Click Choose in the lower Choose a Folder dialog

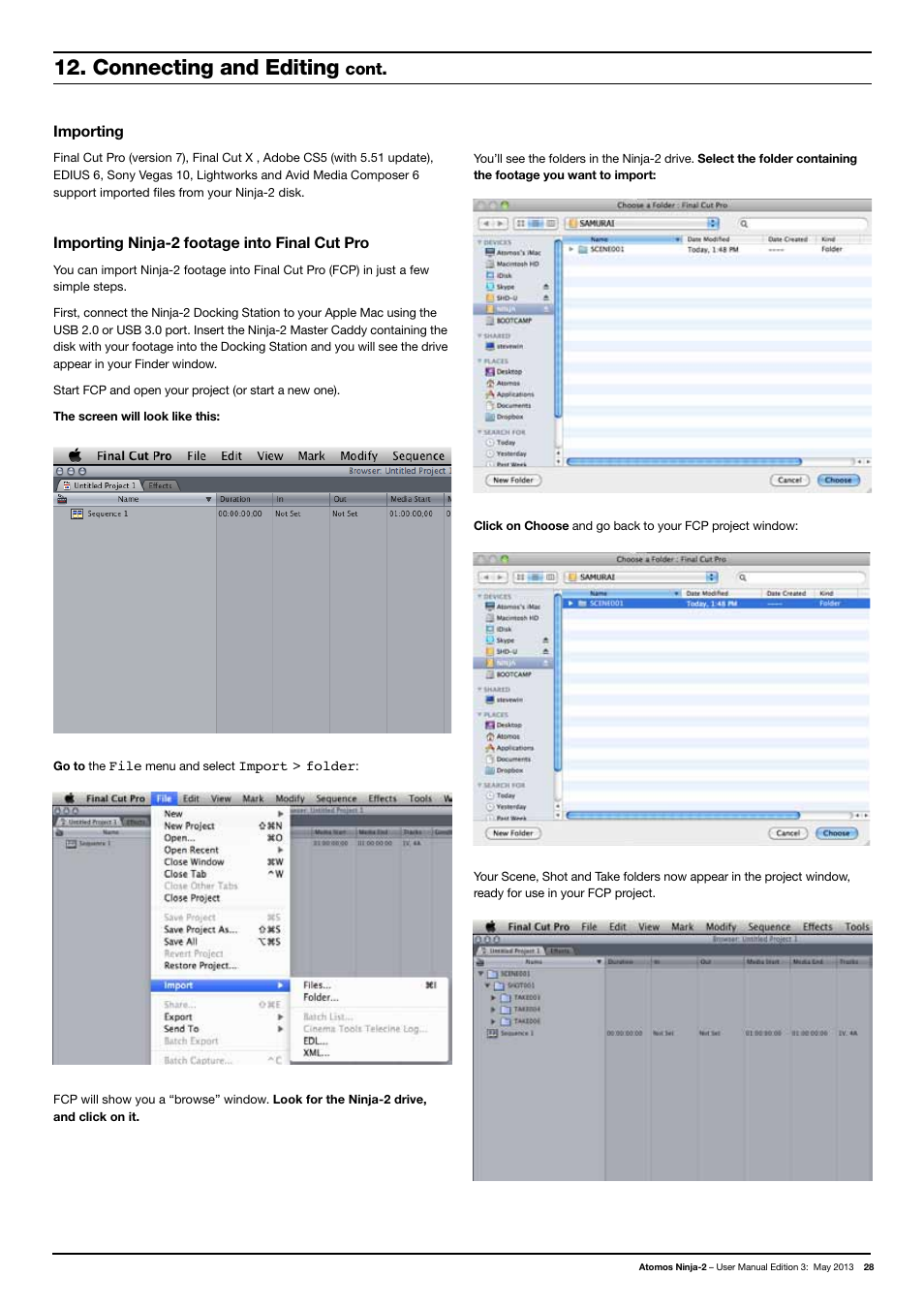pos(837,832)
